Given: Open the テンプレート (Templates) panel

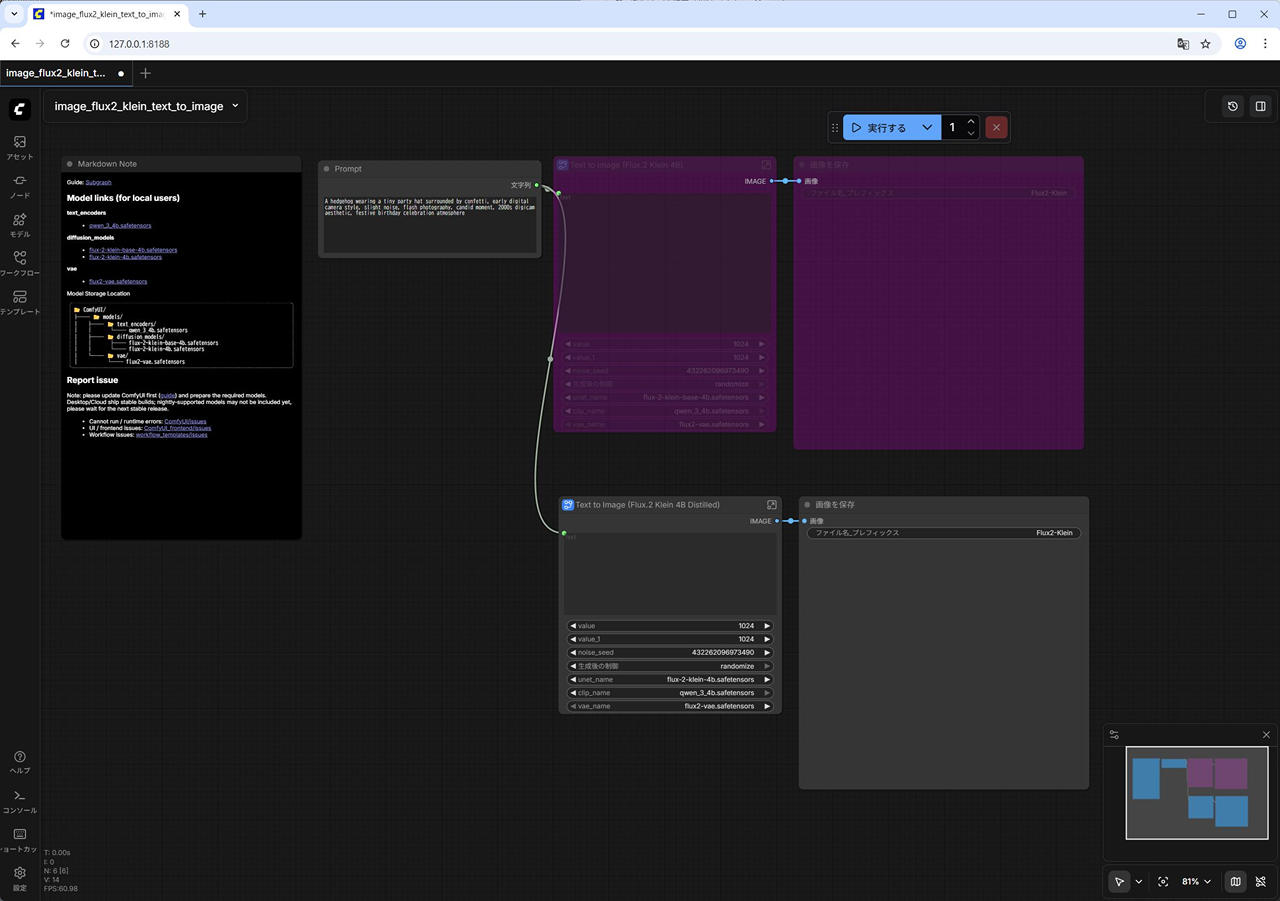Looking at the screenshot, I should pos(19,302).
